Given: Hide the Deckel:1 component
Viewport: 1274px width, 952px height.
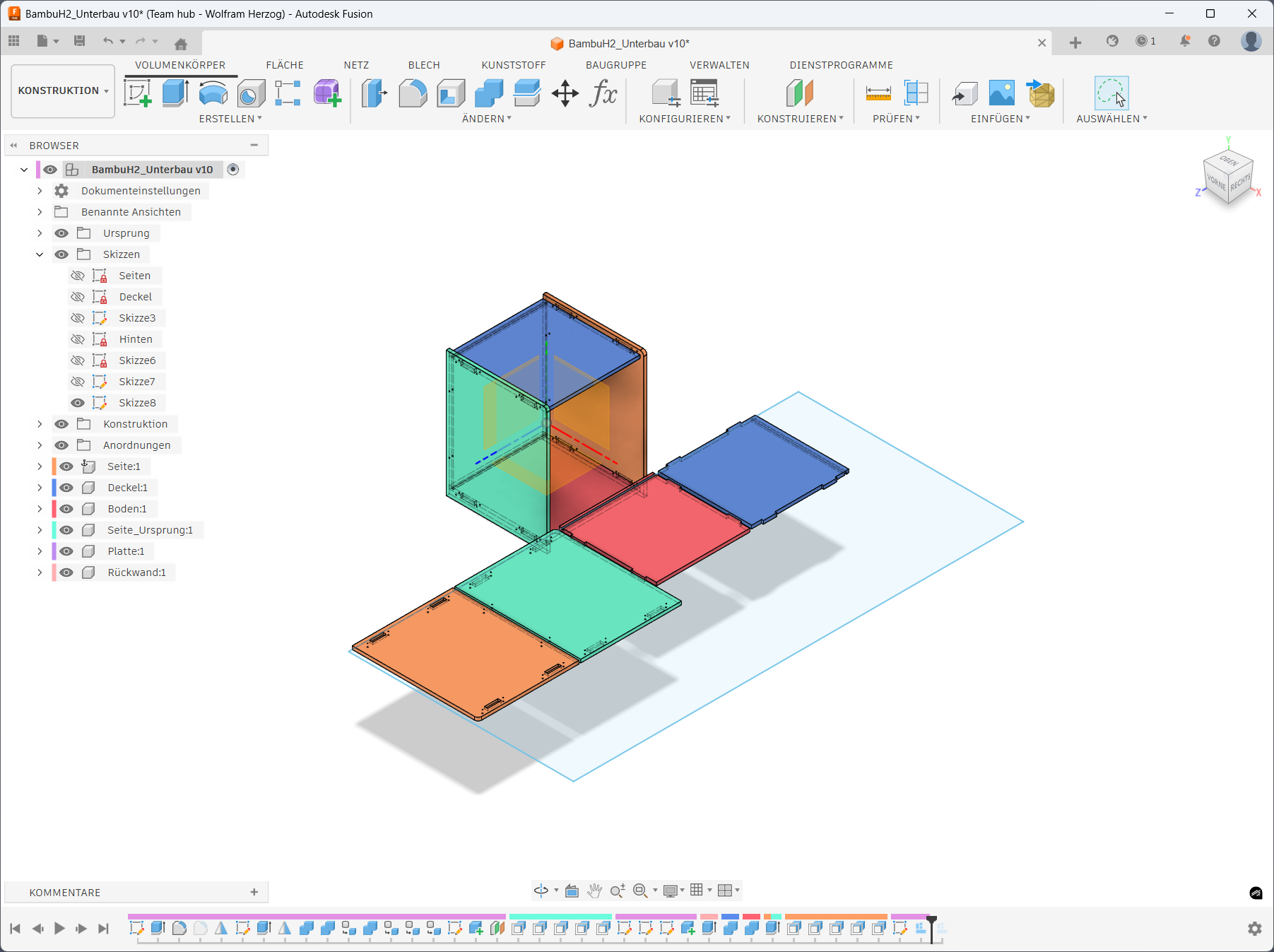Looking at the screenshot, I should click(x=66, y=488).
